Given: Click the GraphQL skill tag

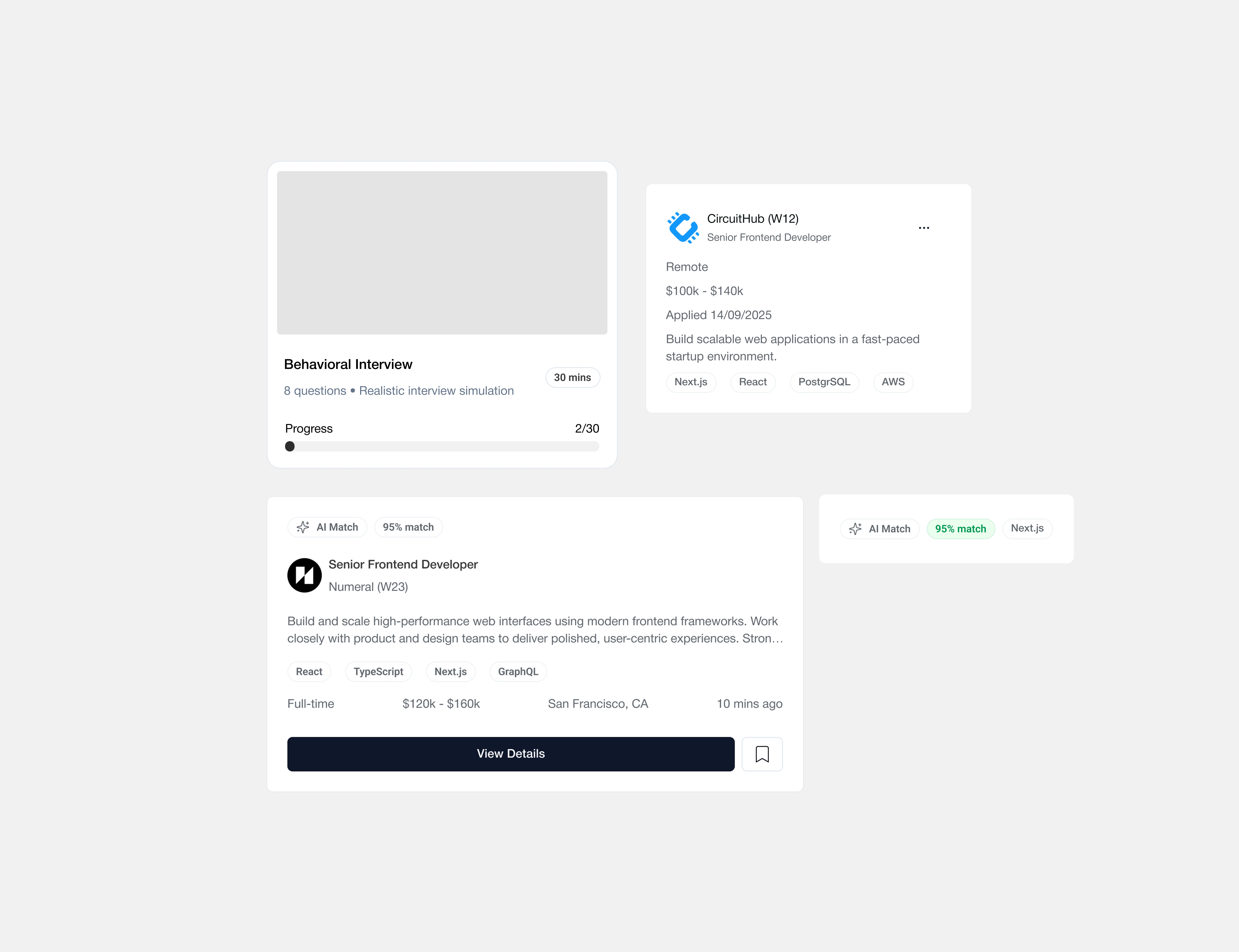Looking at the screenshot, I should click(518, 671).
